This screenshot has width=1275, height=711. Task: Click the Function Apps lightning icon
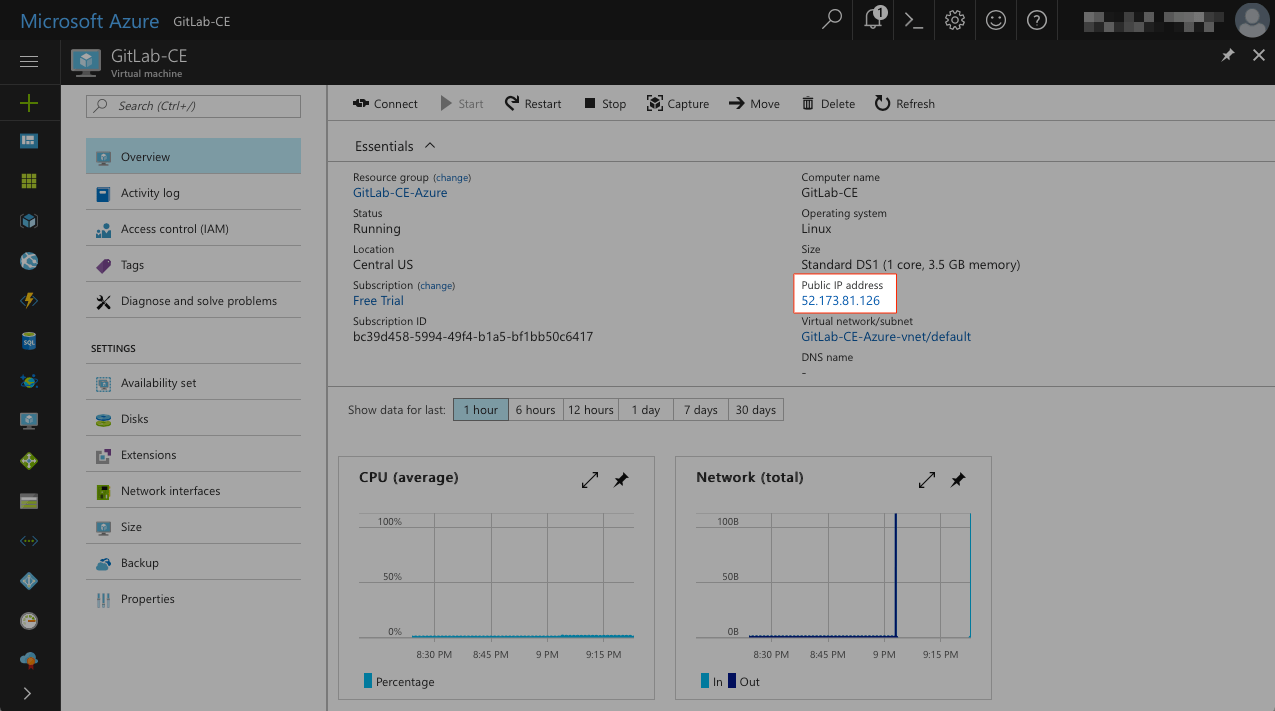[x=29, y=300]
